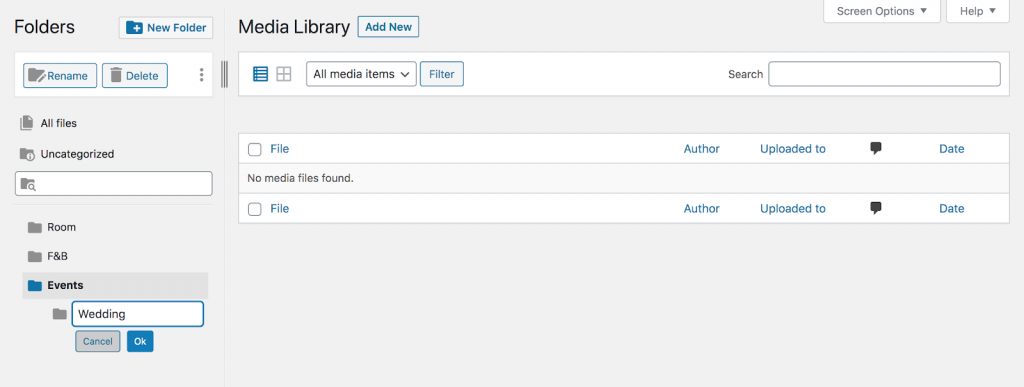This screenshot has height=387, width=1024.
Task: Sort by comments icon in header row
Action: (876, 148)
